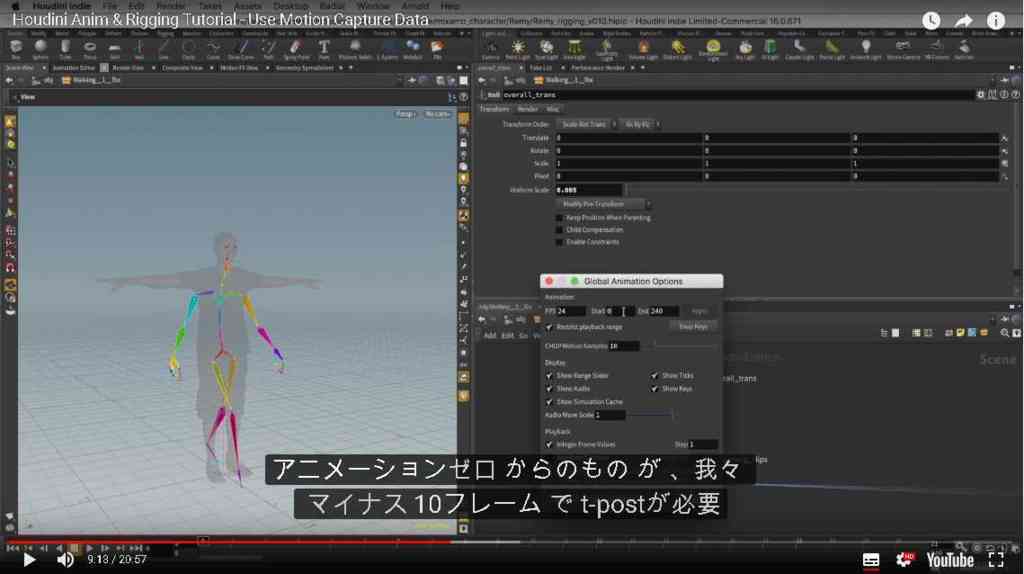This screenshot has height=574, width=1024.
Task: Open the Geometry Spreadsheet pane tab
Action: click(x=304, y=68)
